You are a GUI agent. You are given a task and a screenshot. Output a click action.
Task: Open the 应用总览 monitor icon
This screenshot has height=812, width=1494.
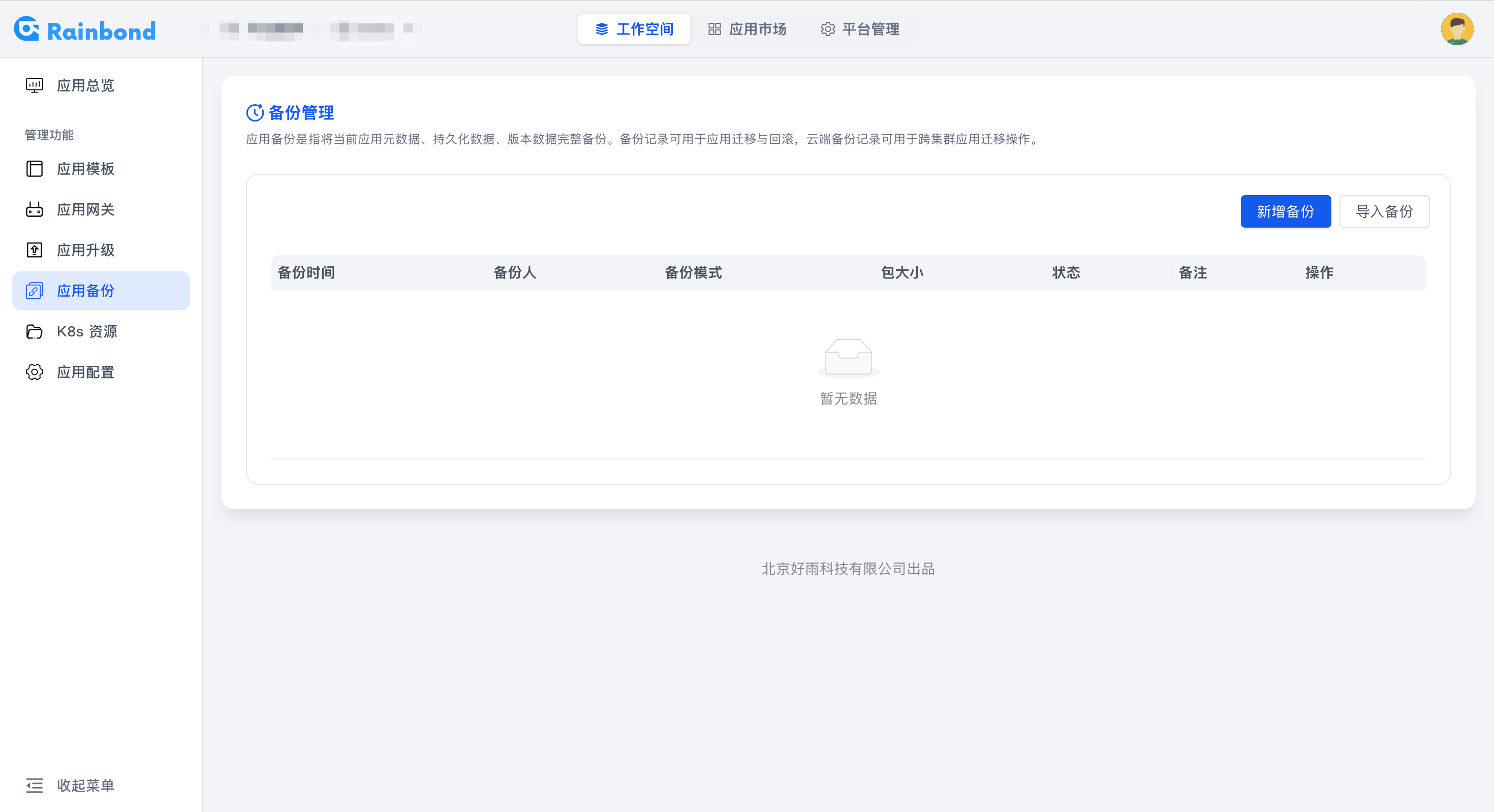click(34, 85)
